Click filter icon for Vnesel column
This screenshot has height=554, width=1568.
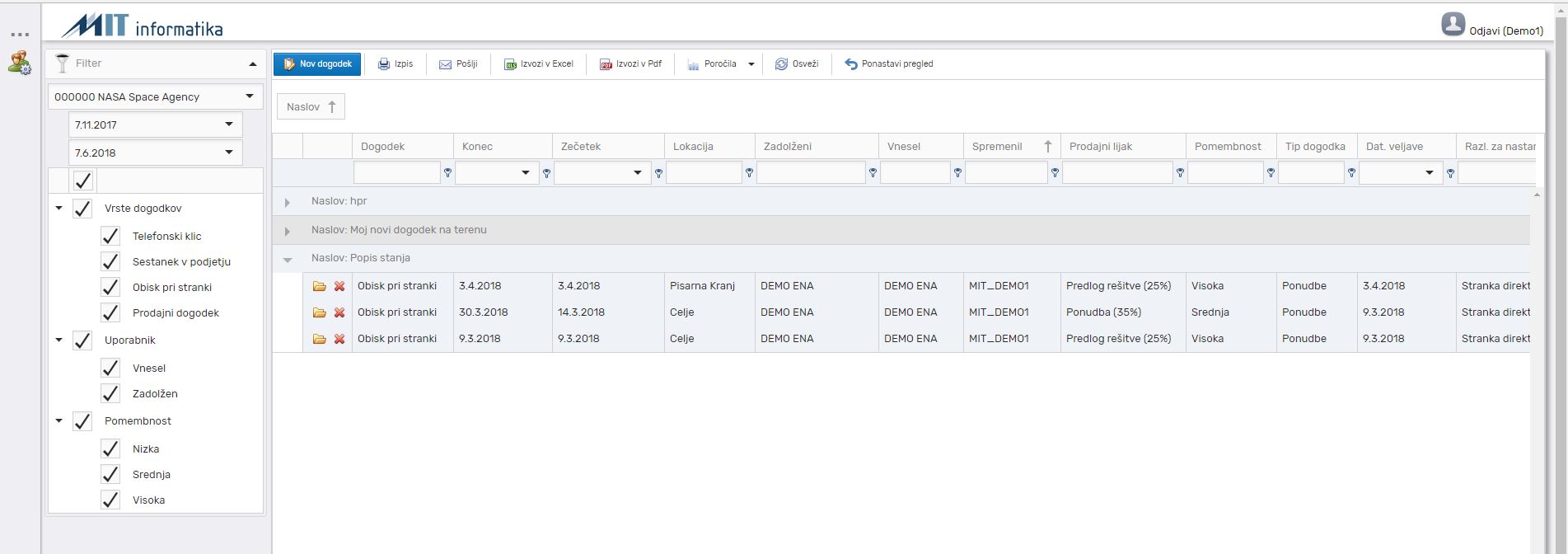(957, 173)
